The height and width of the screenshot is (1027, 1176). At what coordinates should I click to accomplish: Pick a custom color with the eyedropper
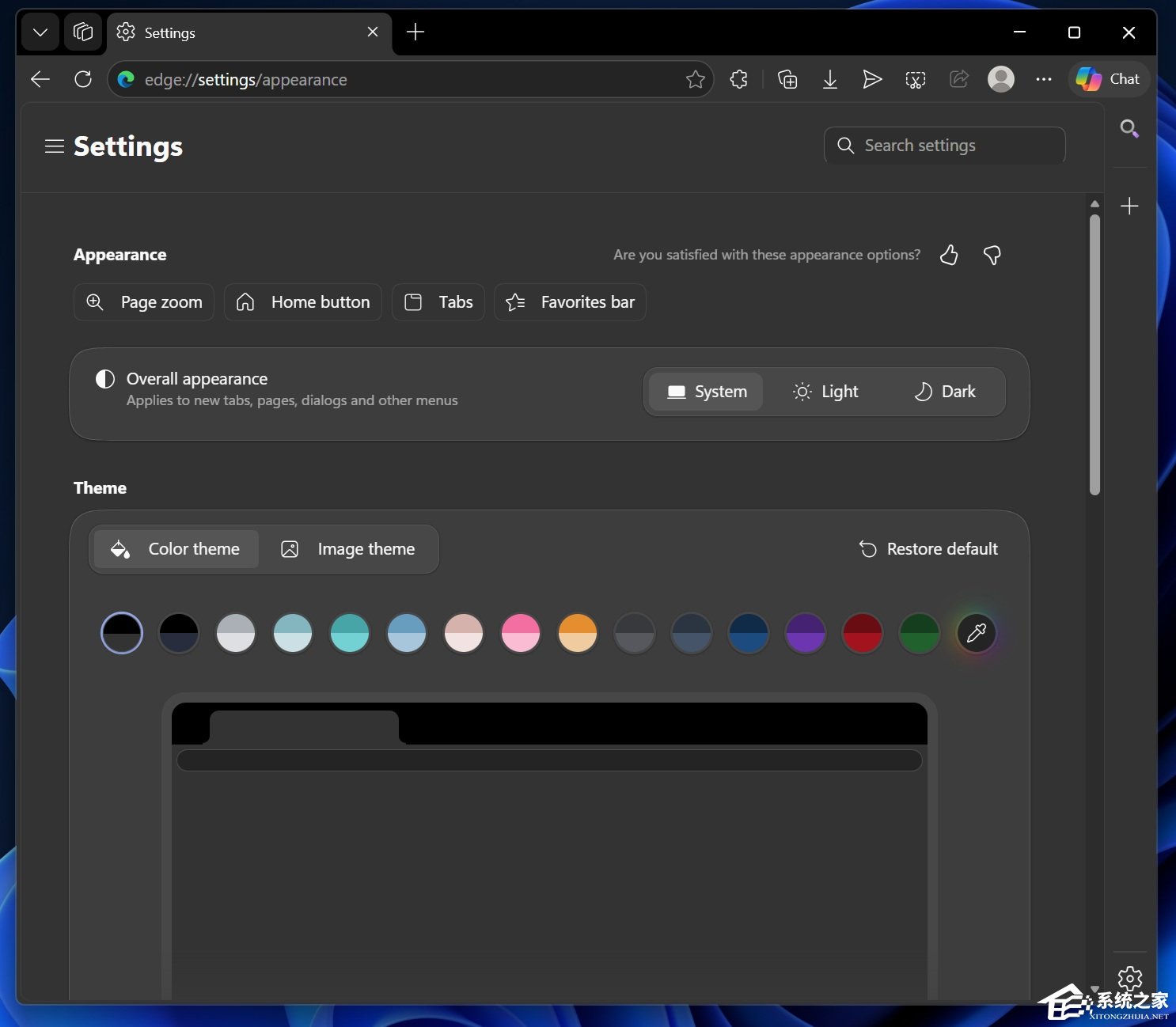pyautogui.click(x=977, y=633)
